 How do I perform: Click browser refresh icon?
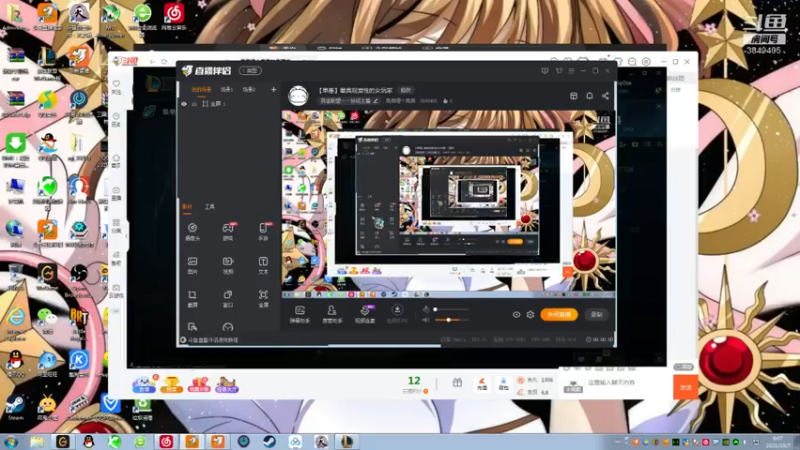[164, 61]
